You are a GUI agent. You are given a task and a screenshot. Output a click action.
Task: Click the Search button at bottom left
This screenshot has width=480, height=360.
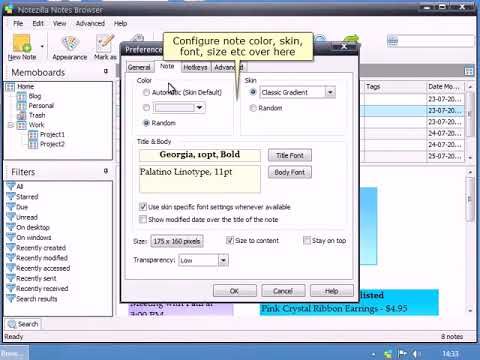pos(23,324)
